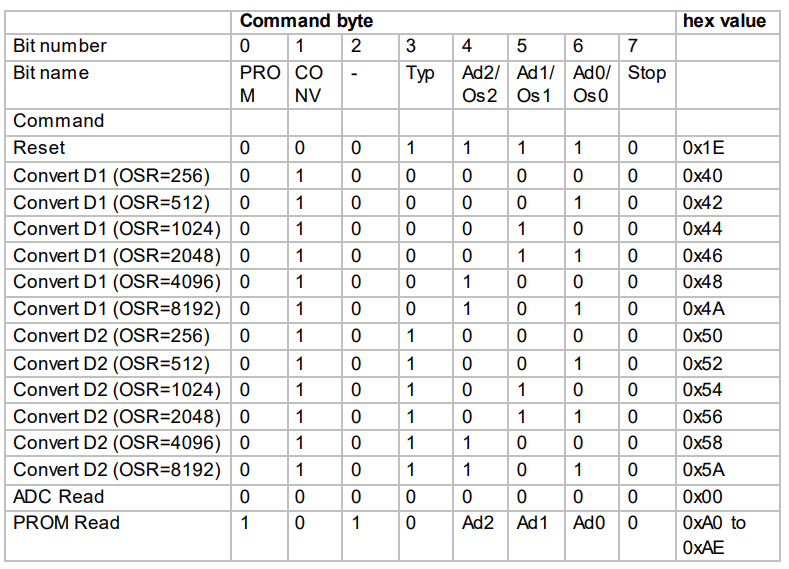
Task: Click the hex value 0x58
Action: (702, 443)
